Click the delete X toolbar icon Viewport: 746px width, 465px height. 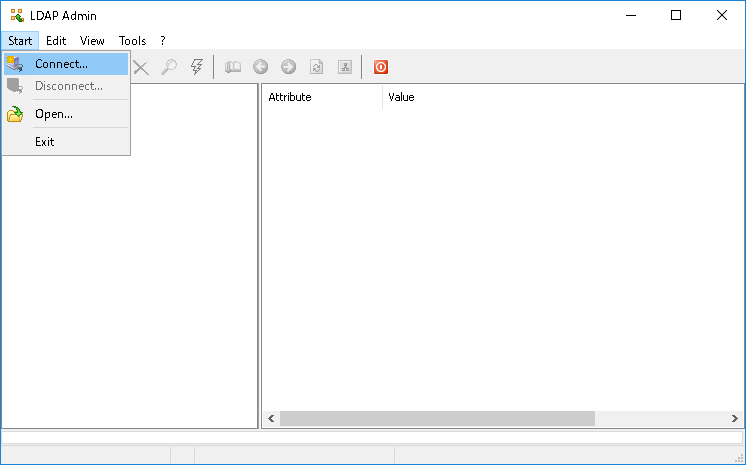(141, 67)
